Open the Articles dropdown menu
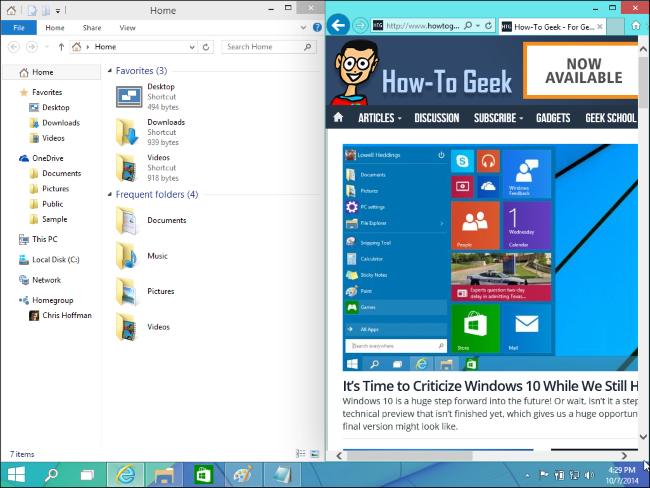 380,118
